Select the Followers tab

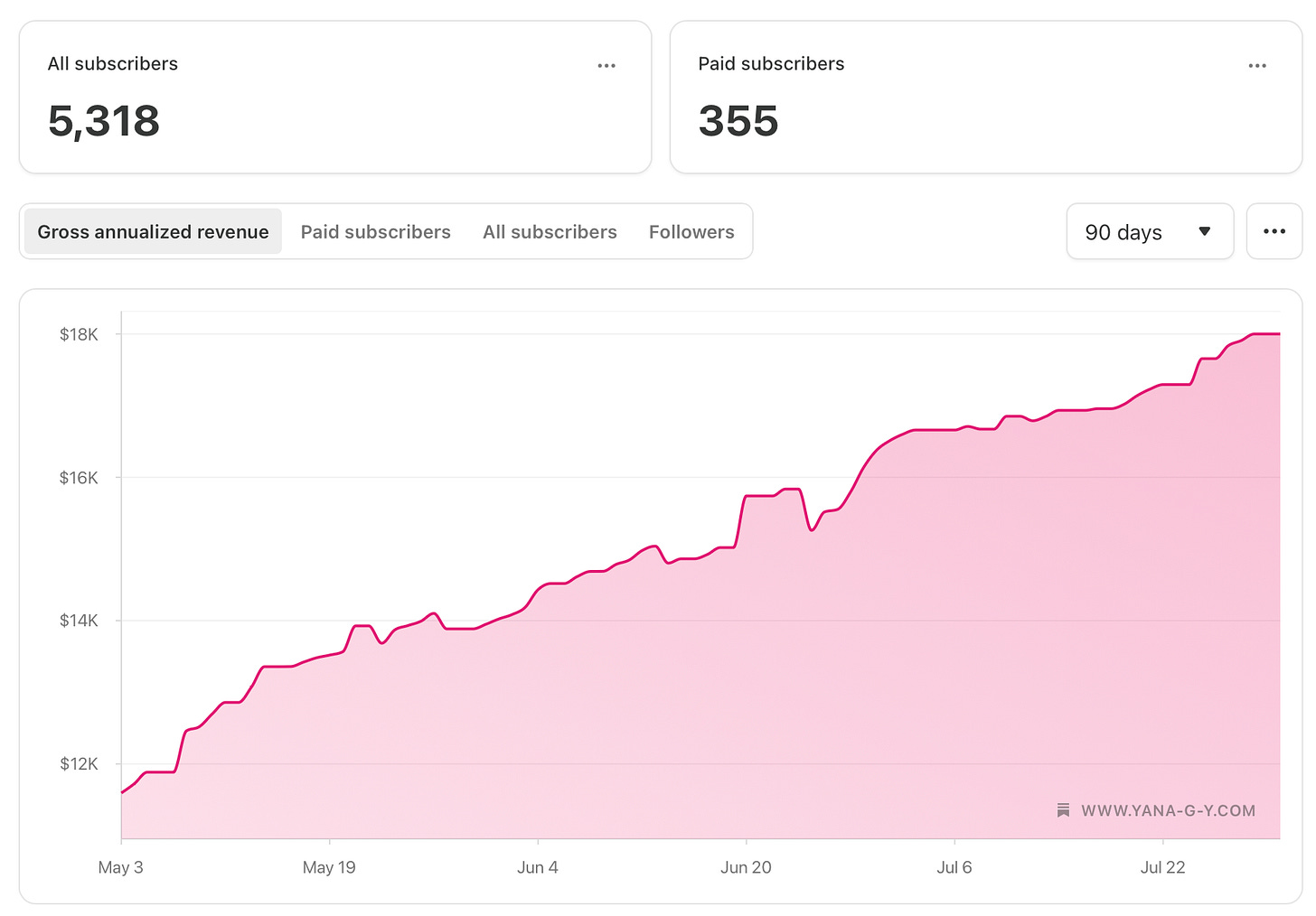(x=691, y=231)
